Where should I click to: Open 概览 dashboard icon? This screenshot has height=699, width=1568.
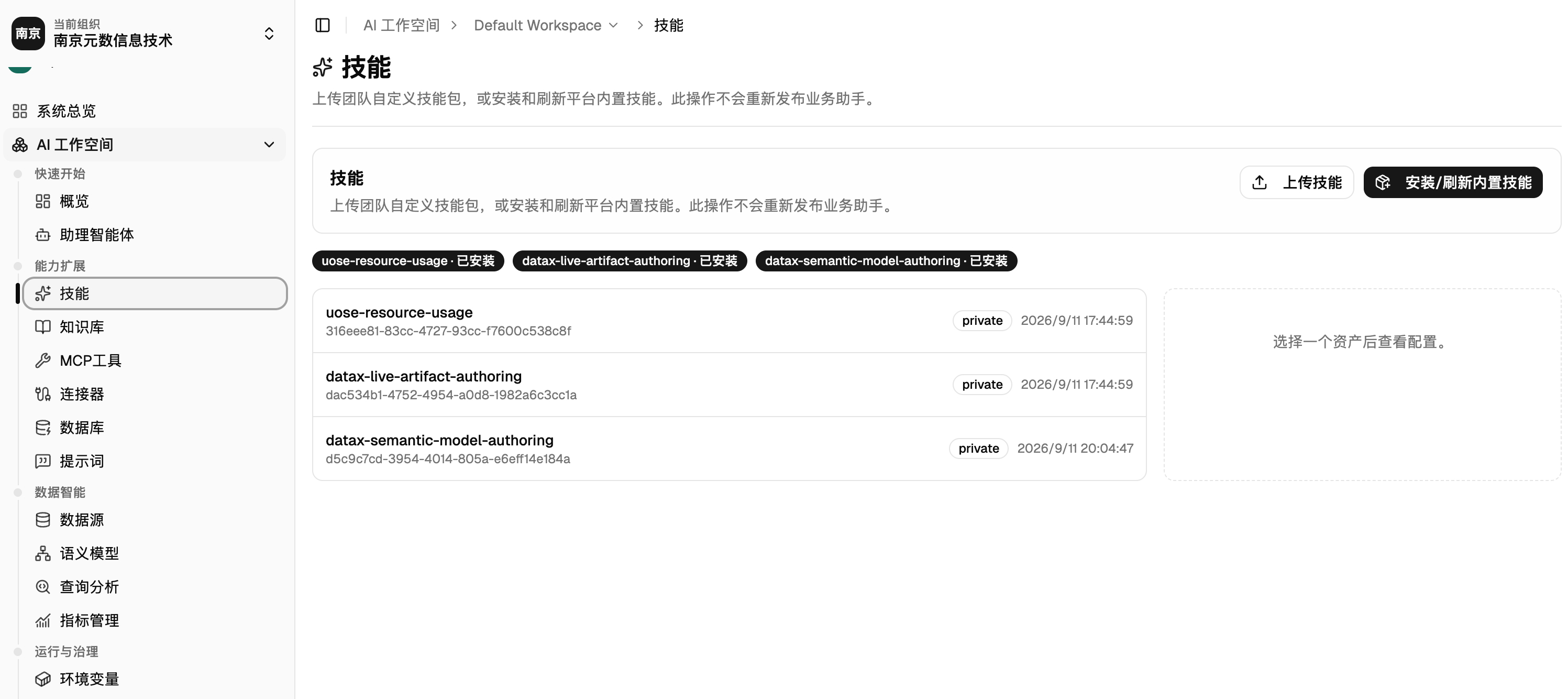click(x=42, y=202)
